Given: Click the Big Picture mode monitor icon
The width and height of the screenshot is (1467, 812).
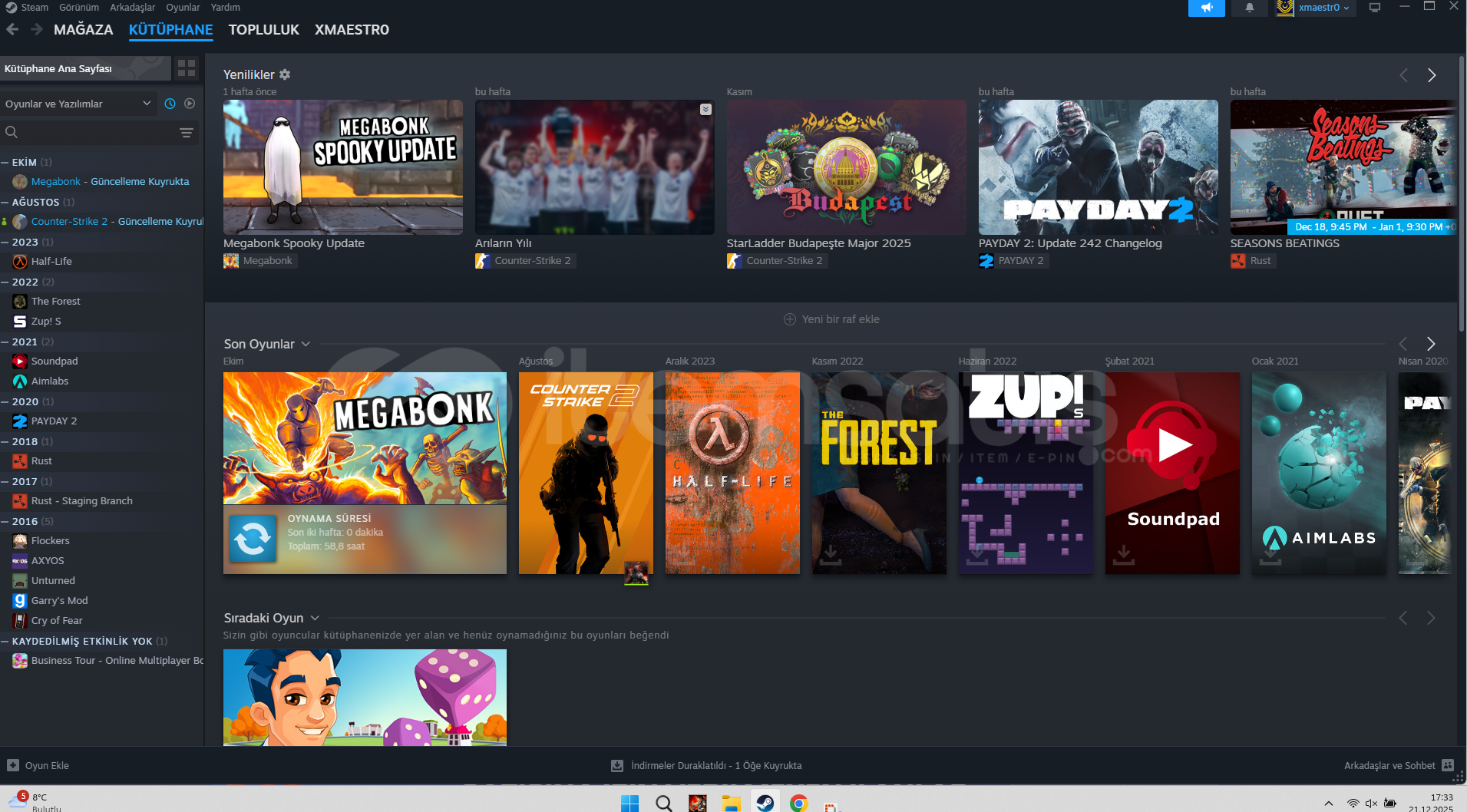Looking at the screenshot, I should (1375, 8).
